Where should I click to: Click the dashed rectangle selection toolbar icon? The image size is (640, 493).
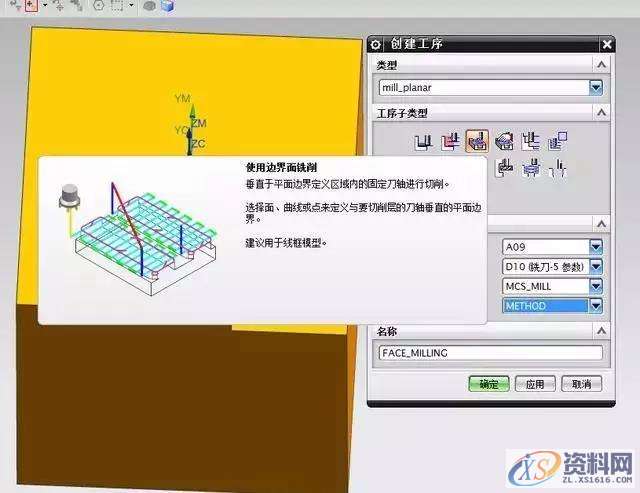(x=117, y=5)
